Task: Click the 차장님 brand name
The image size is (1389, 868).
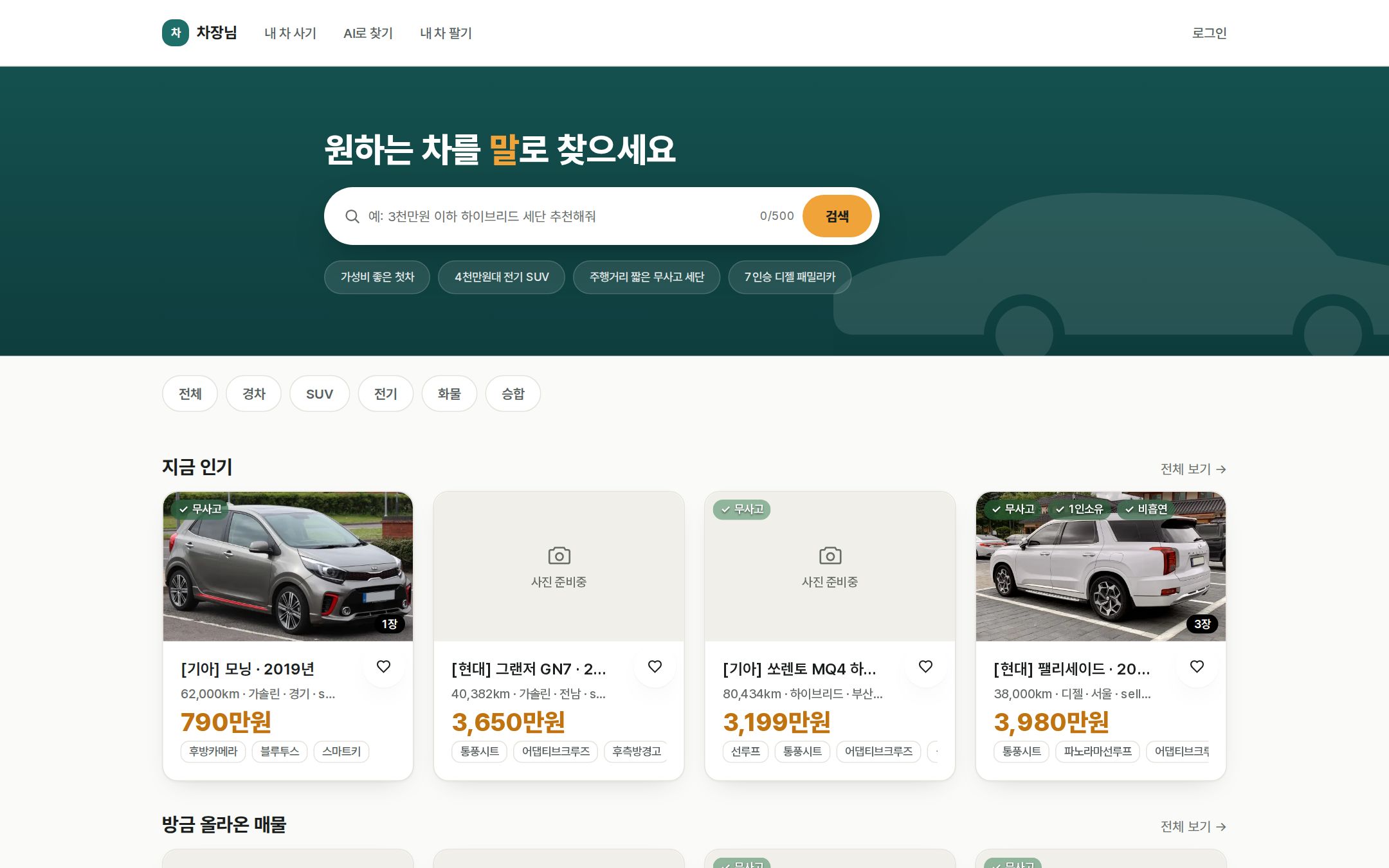Action: coord(217,32)
